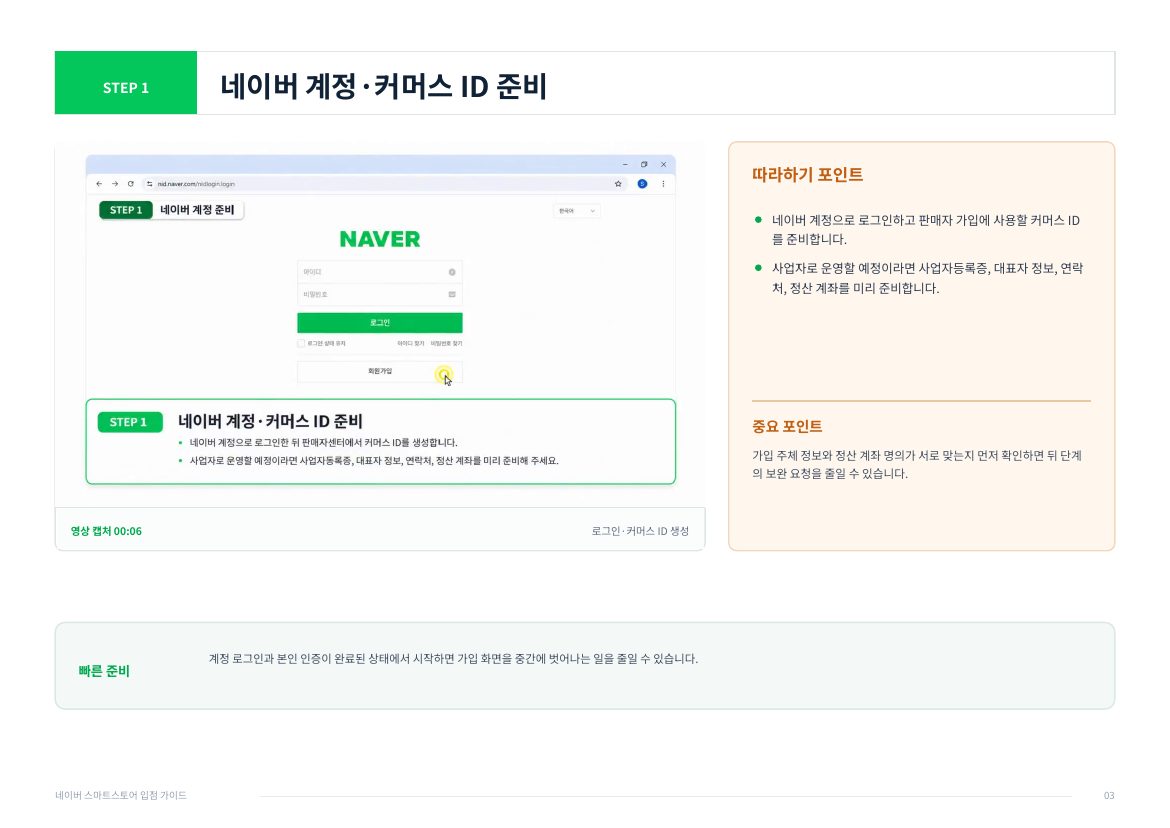Bookmark page with the star icon

tap(618, 184)
